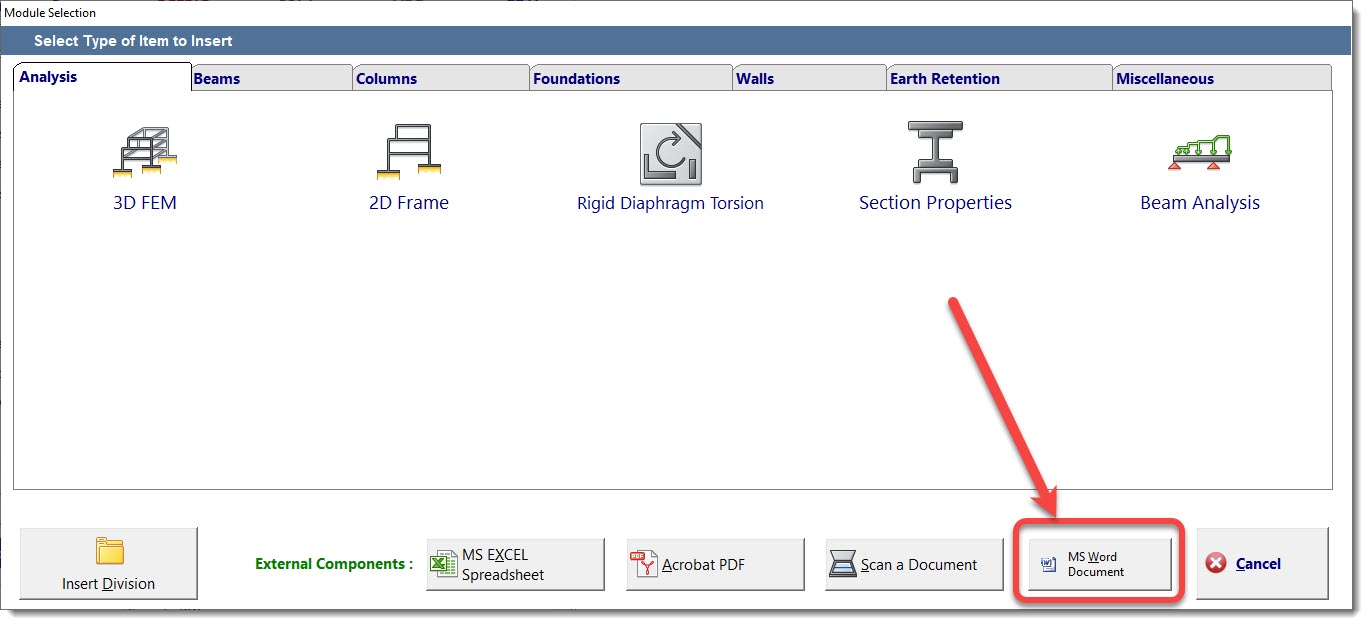The image size is (1368, 625).
Task: Open the Miscellaneous tab
Action: (1164, 79)
